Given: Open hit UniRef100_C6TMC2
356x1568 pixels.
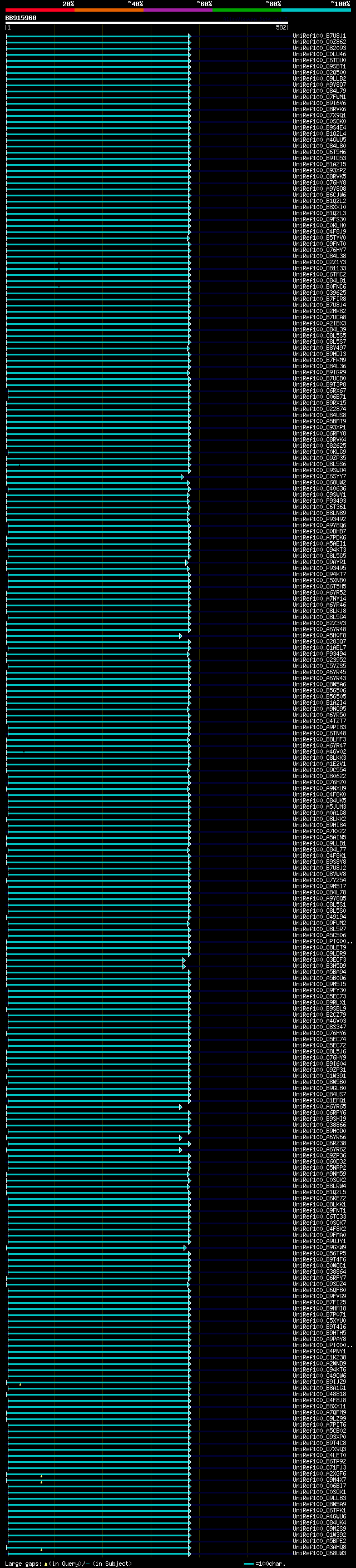Looking at the screenshot, I should (x=319, y=275).
